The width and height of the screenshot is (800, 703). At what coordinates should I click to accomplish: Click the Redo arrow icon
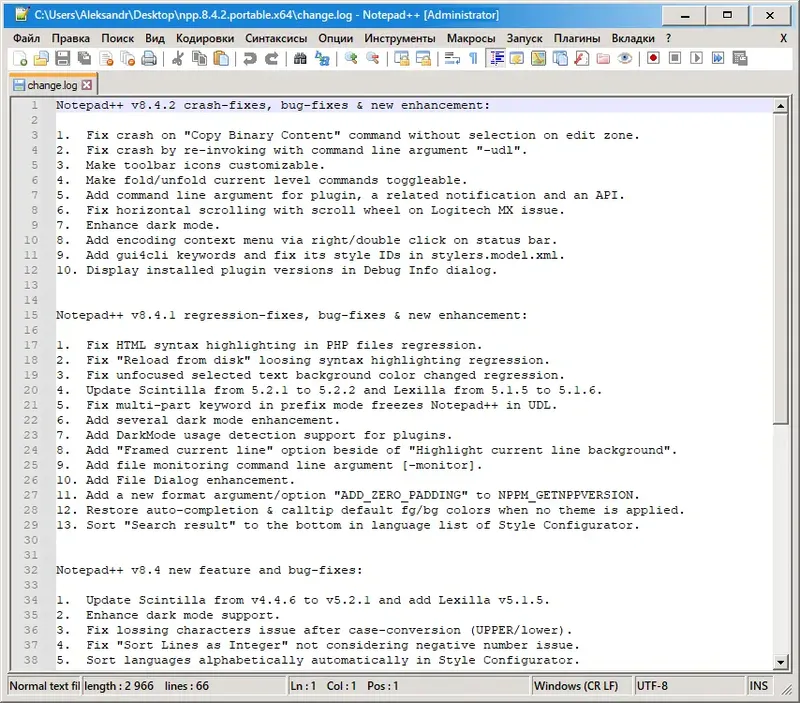click(x=271, y=59)
